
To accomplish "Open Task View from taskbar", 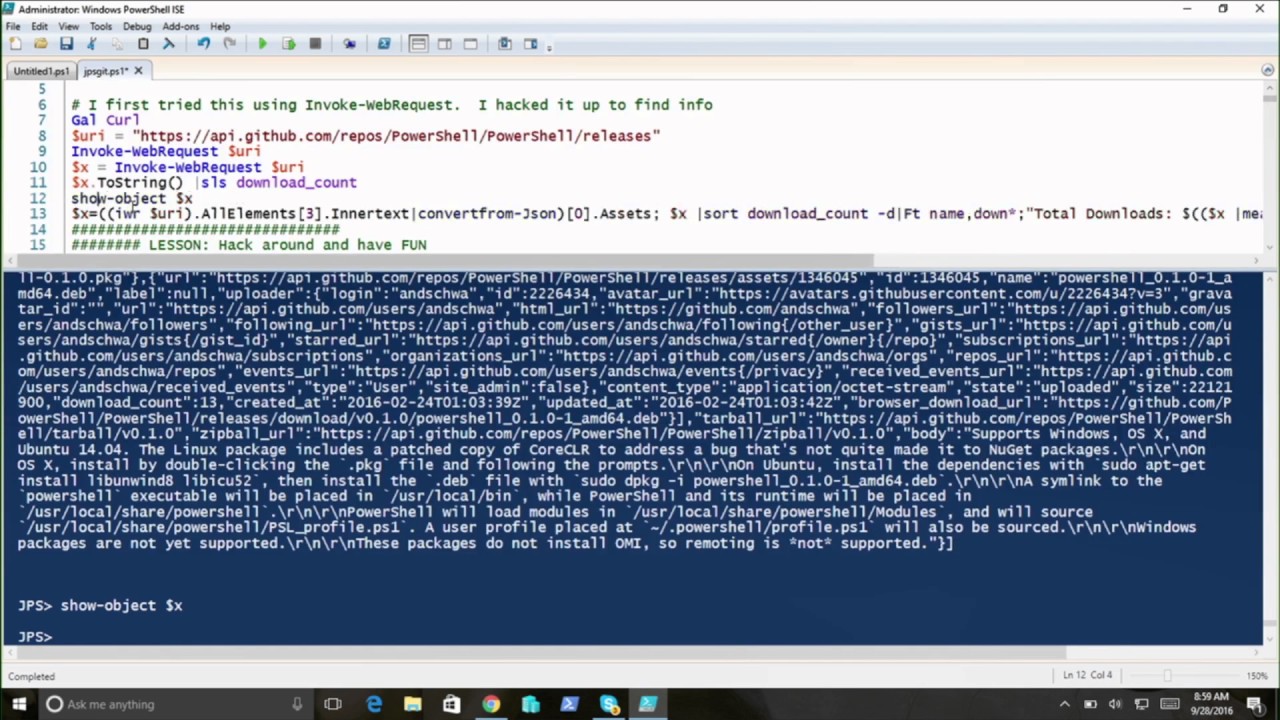I will pos(333,704).
